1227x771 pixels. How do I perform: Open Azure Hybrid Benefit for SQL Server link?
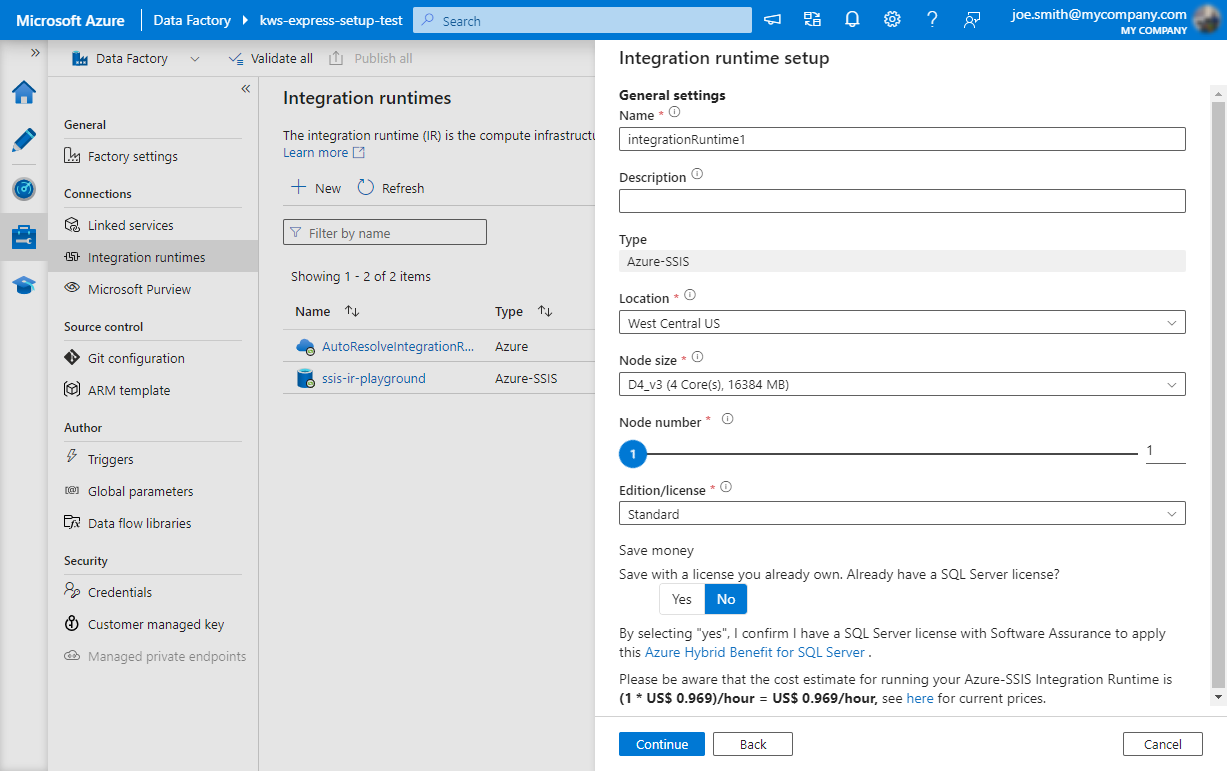(755, 652)
